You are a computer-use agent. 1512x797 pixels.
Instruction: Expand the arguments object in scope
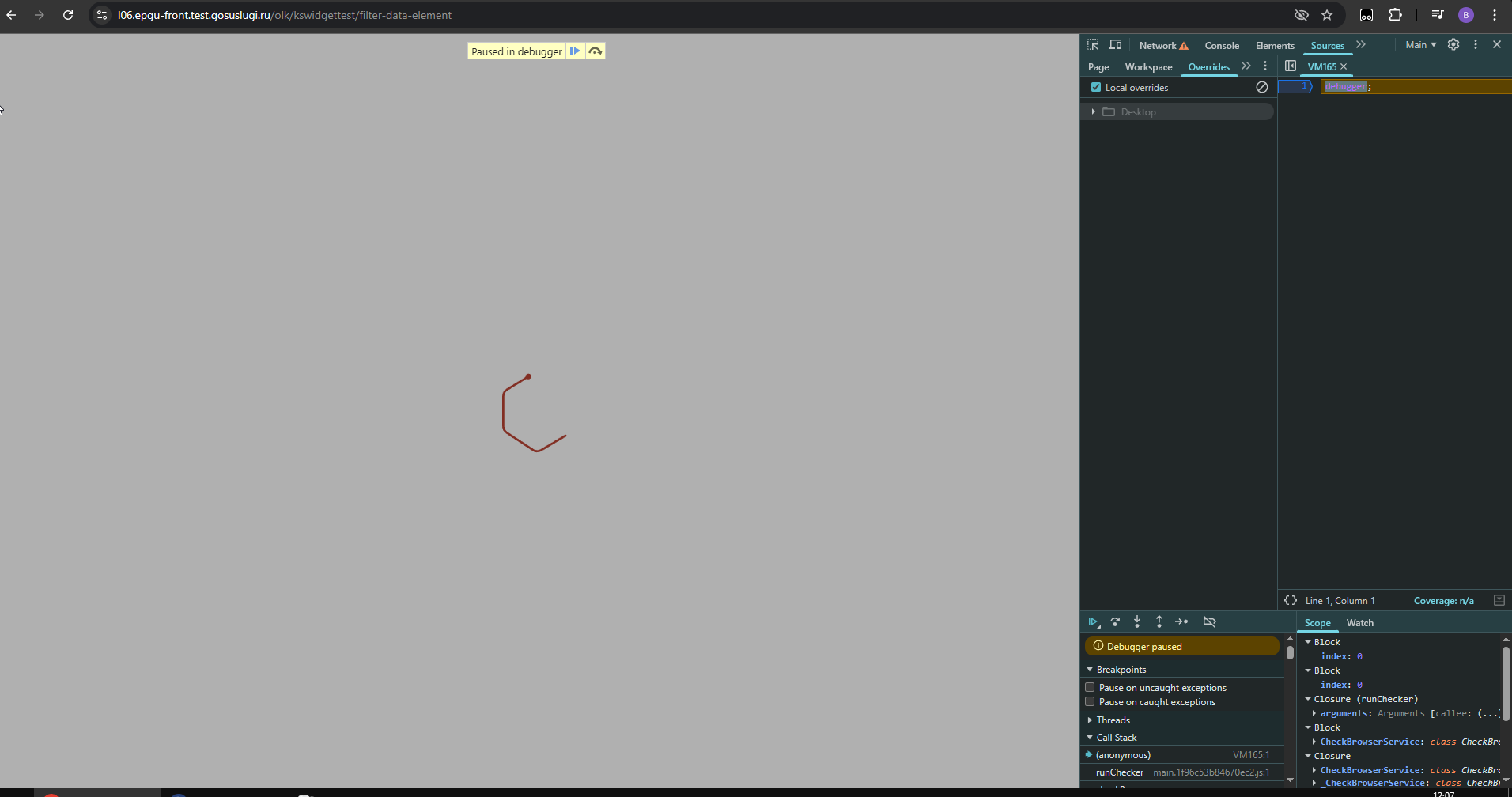1314,713
